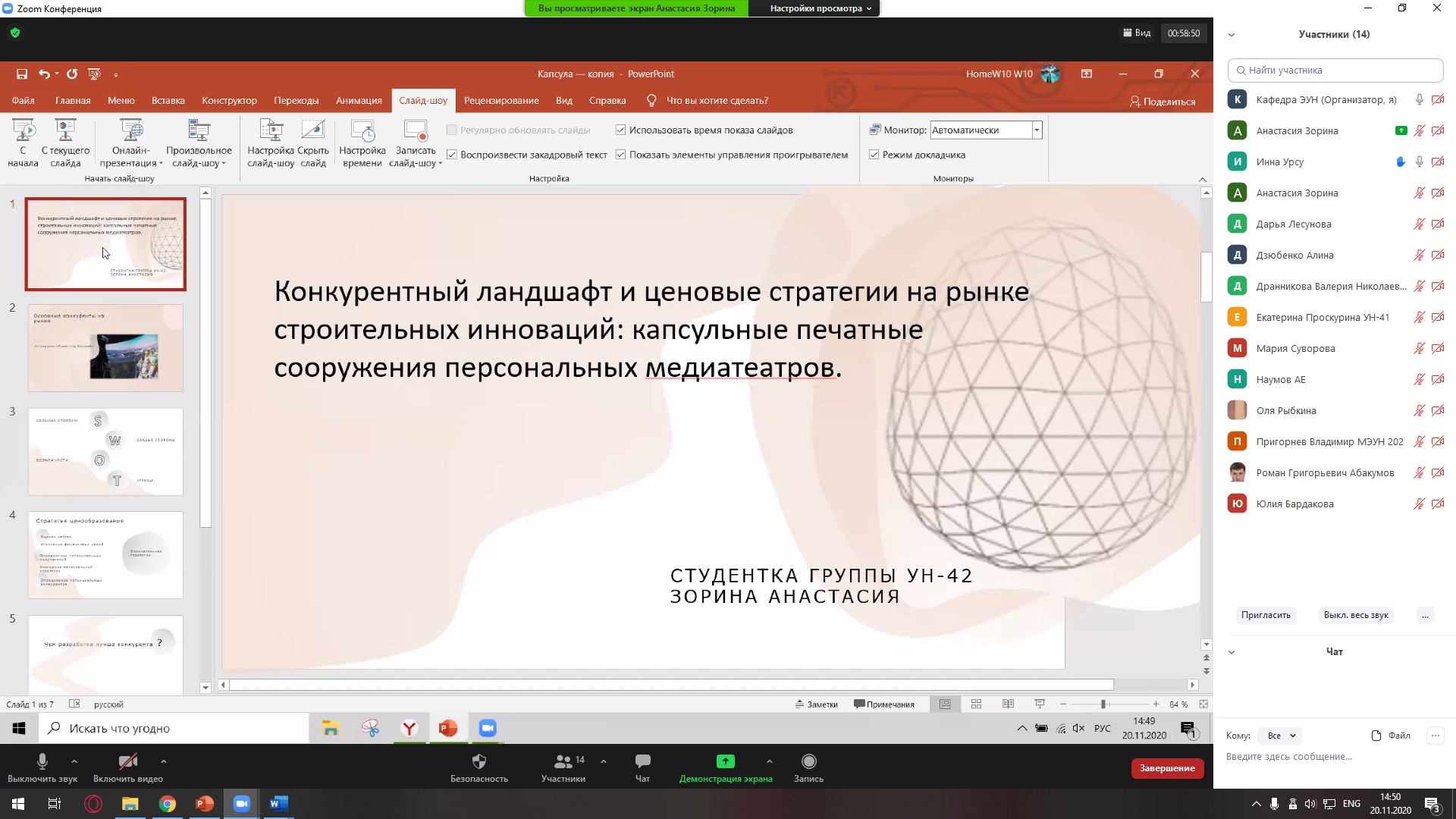Open Настройка слайд-шоу settings
Viewport: 1456px width, 819px height.
(x=271, y=143)
